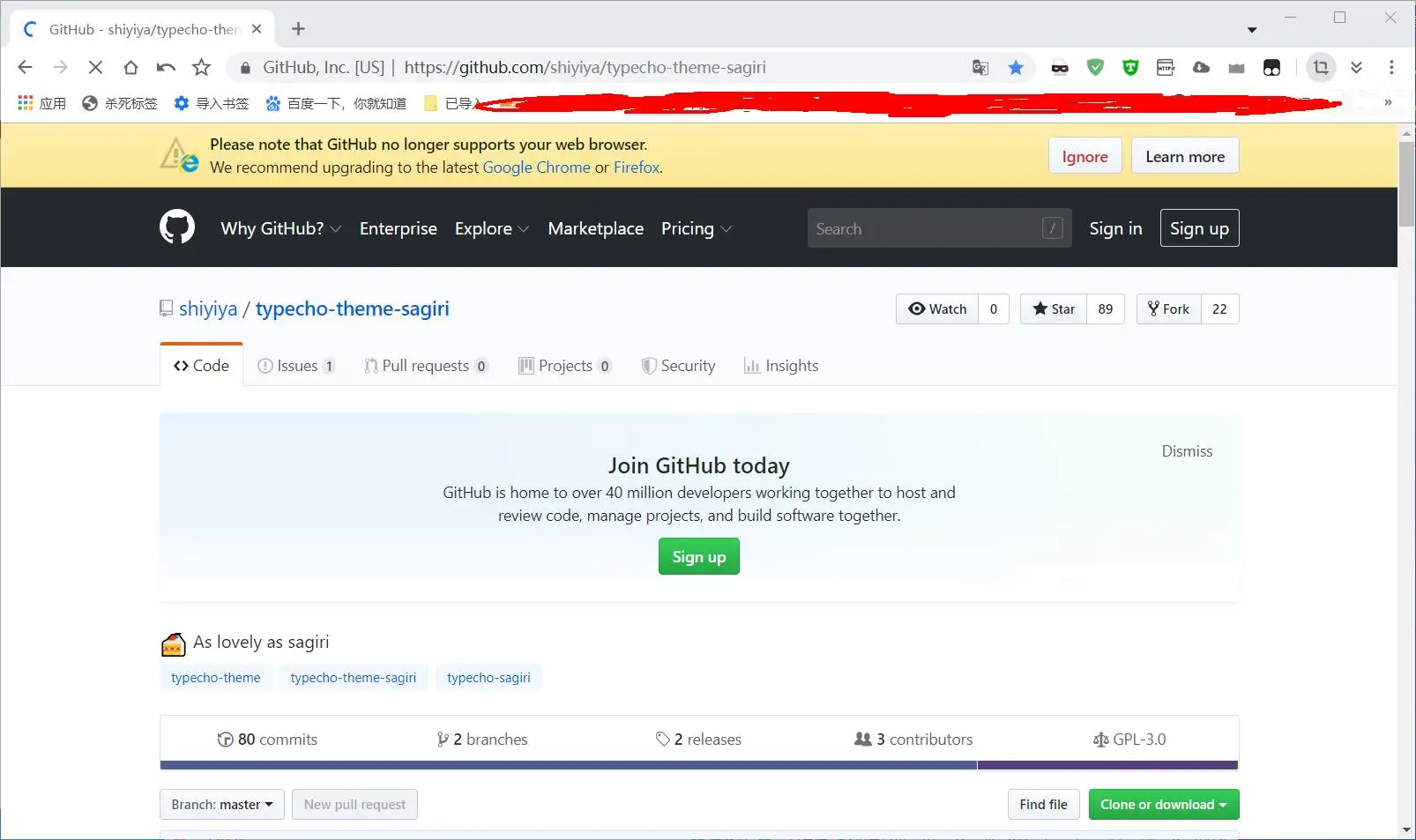Open the Clone or download dropdown

(x=1163, y=804)
